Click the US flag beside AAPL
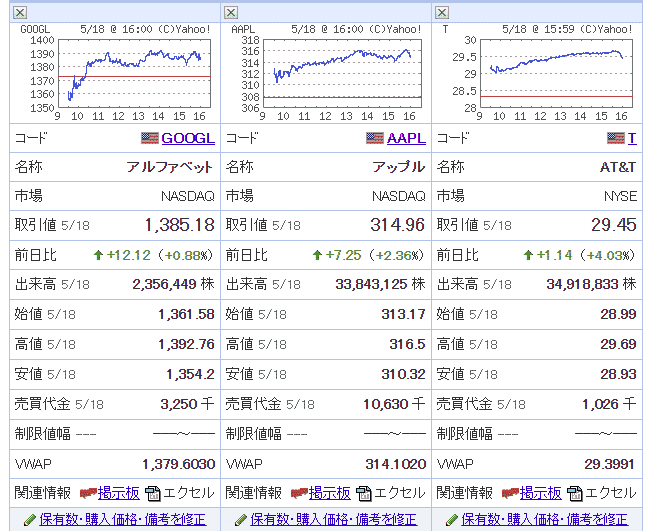Viewport: 647px width, 531px height. 375,138
